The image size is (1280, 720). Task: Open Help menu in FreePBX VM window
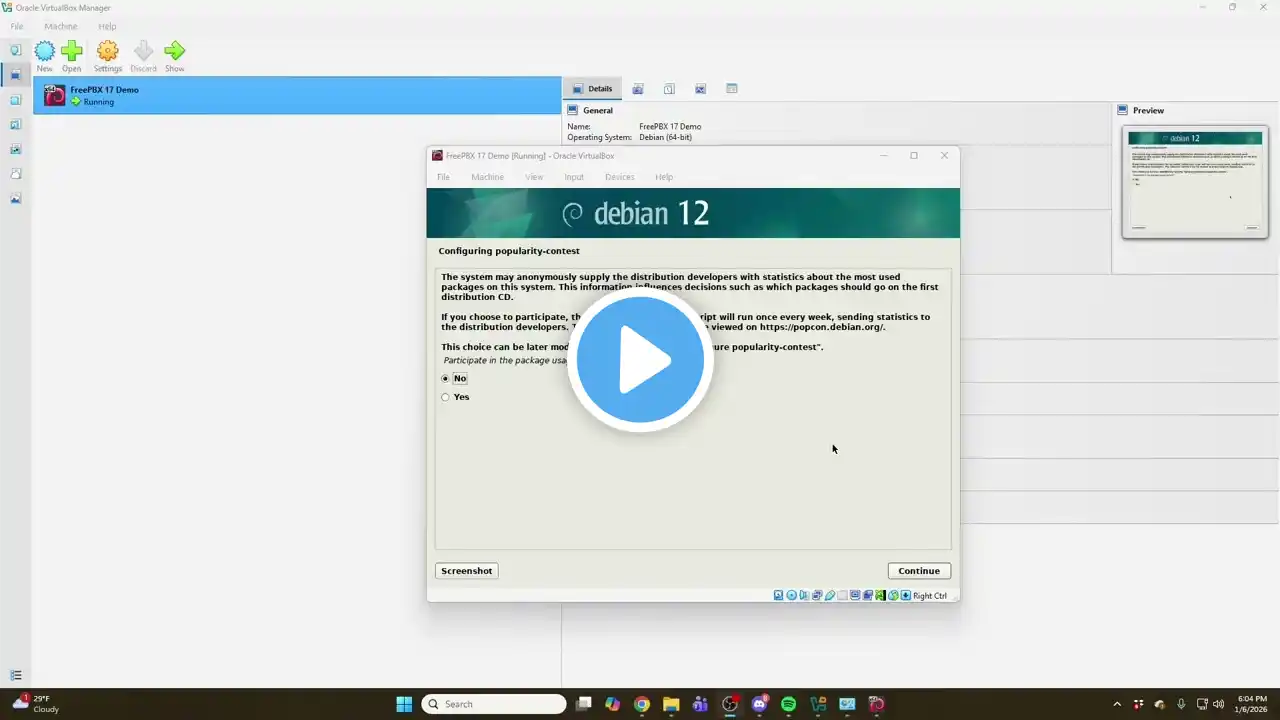664,177
